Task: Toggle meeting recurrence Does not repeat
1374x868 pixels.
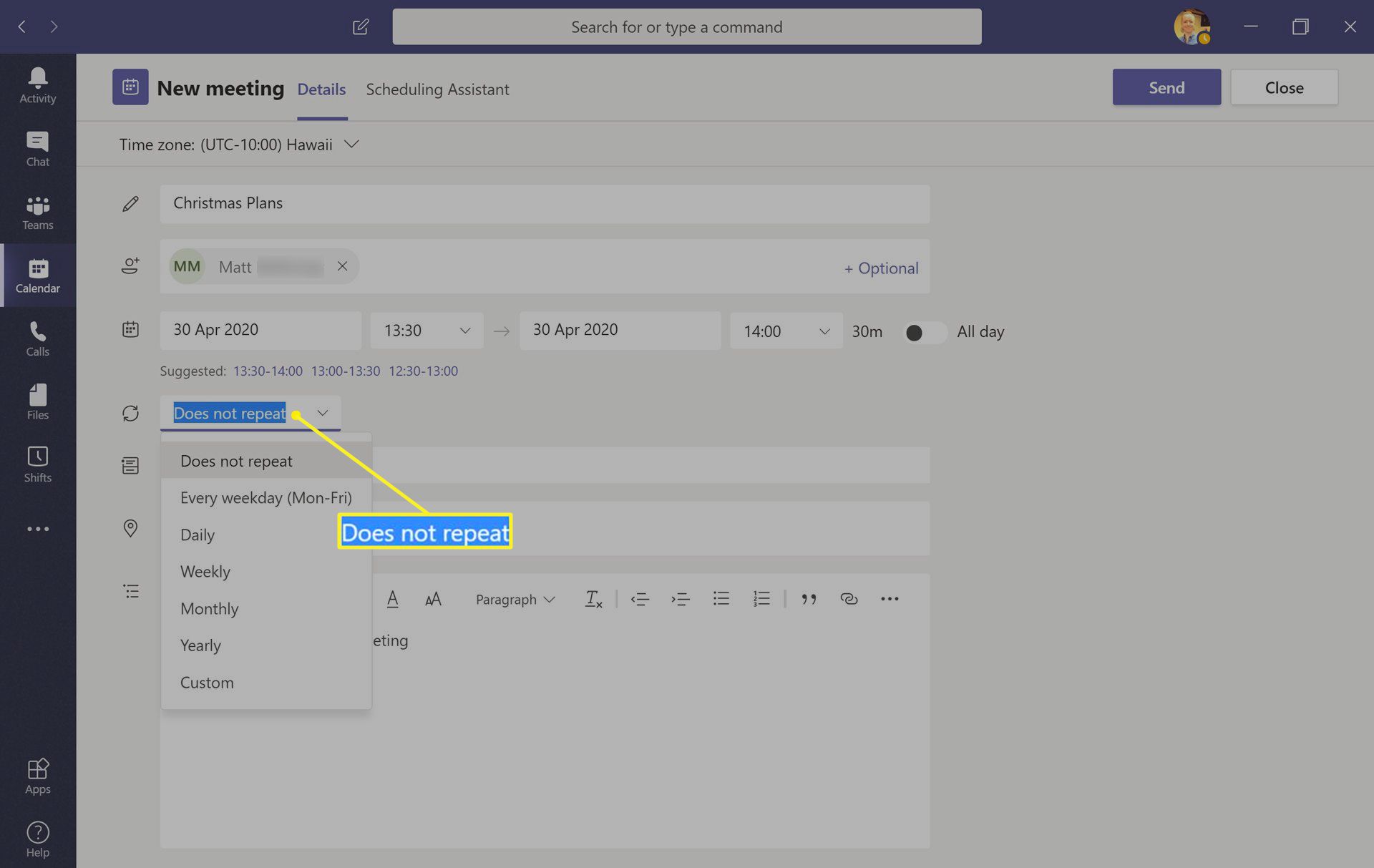Action: pos(250,412)
